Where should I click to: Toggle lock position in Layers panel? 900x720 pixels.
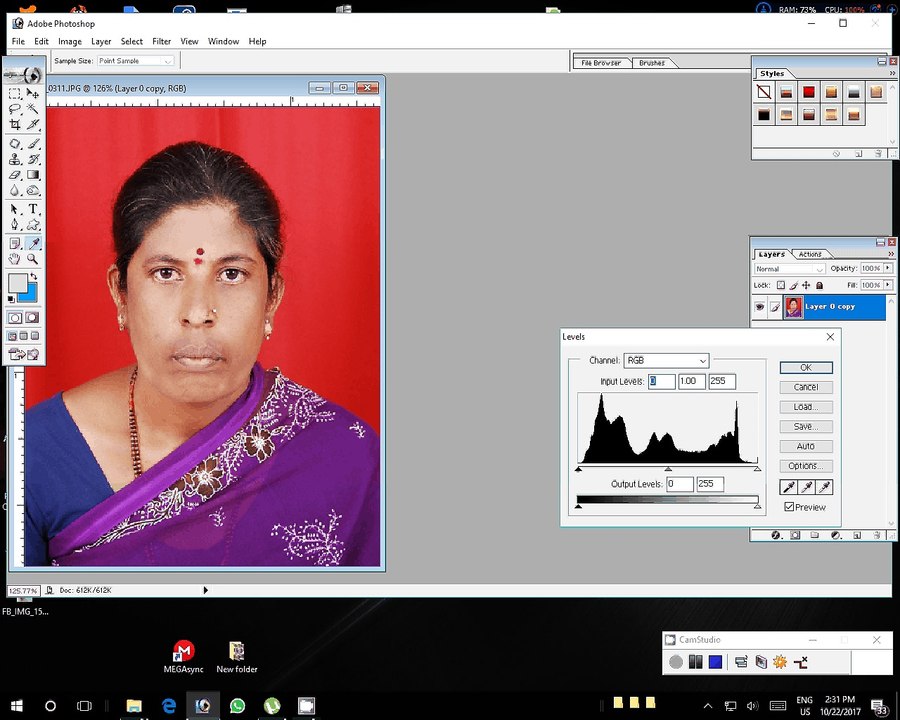point(806,285)
